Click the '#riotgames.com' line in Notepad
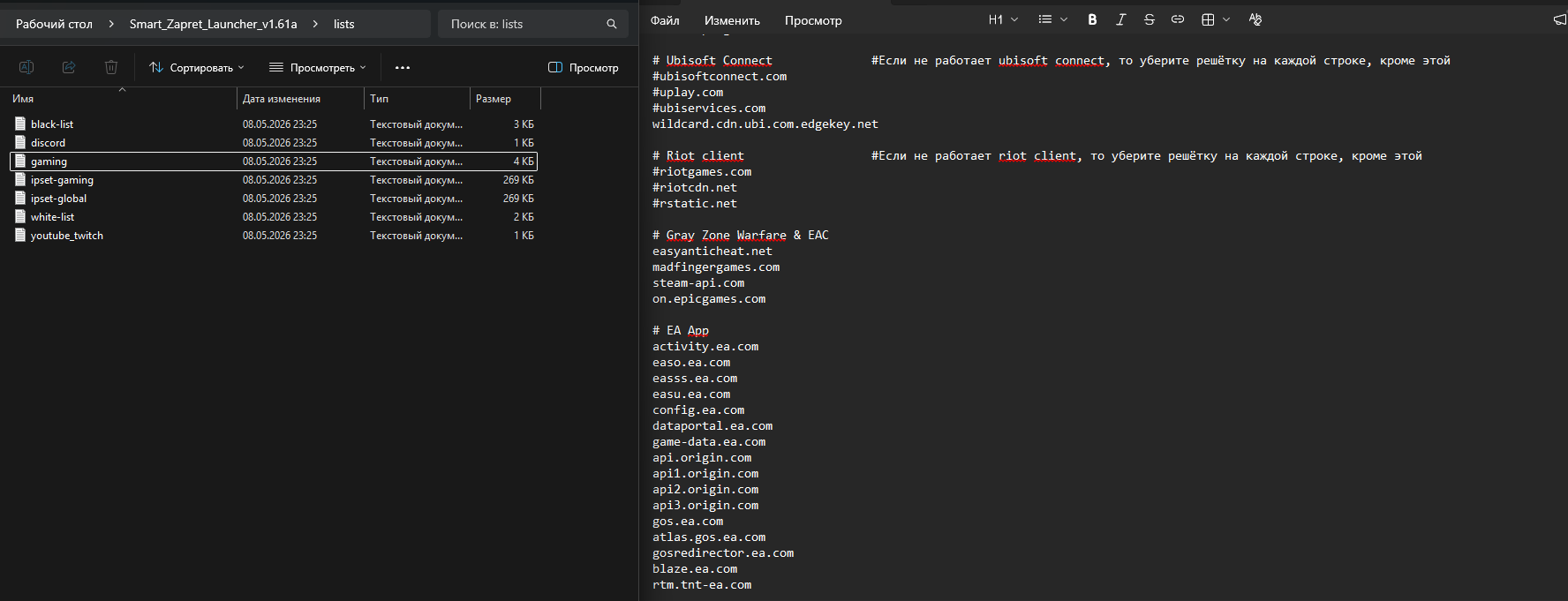This screenshot has width=1568, height=601. tap(702, 171)
